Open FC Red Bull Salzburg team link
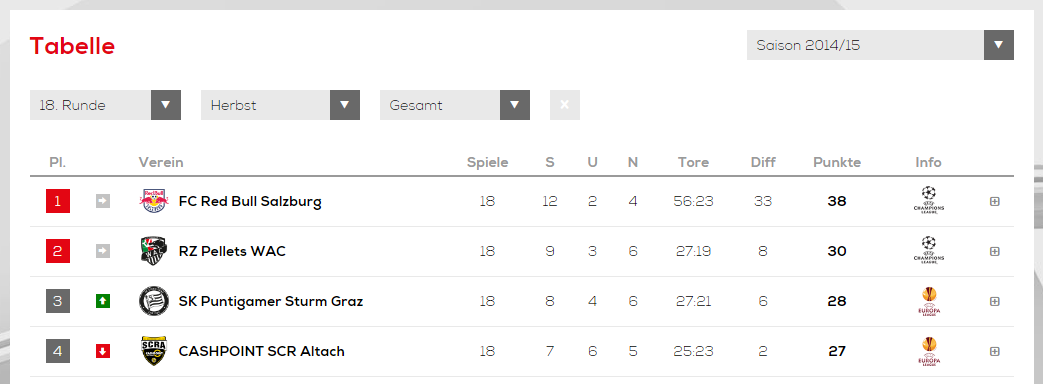The height and width of the screenshot is (384, 1043). coord(250,201)
